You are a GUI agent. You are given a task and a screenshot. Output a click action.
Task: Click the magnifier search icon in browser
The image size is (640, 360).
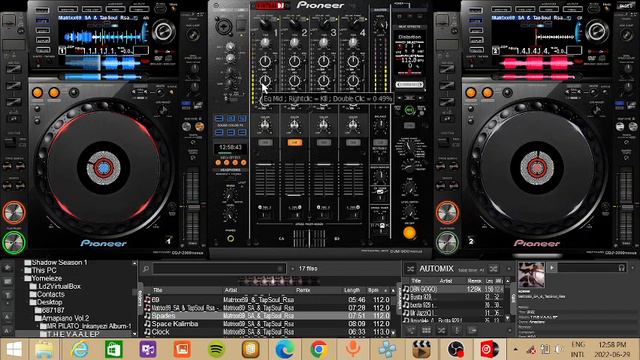tap(146, 269)
